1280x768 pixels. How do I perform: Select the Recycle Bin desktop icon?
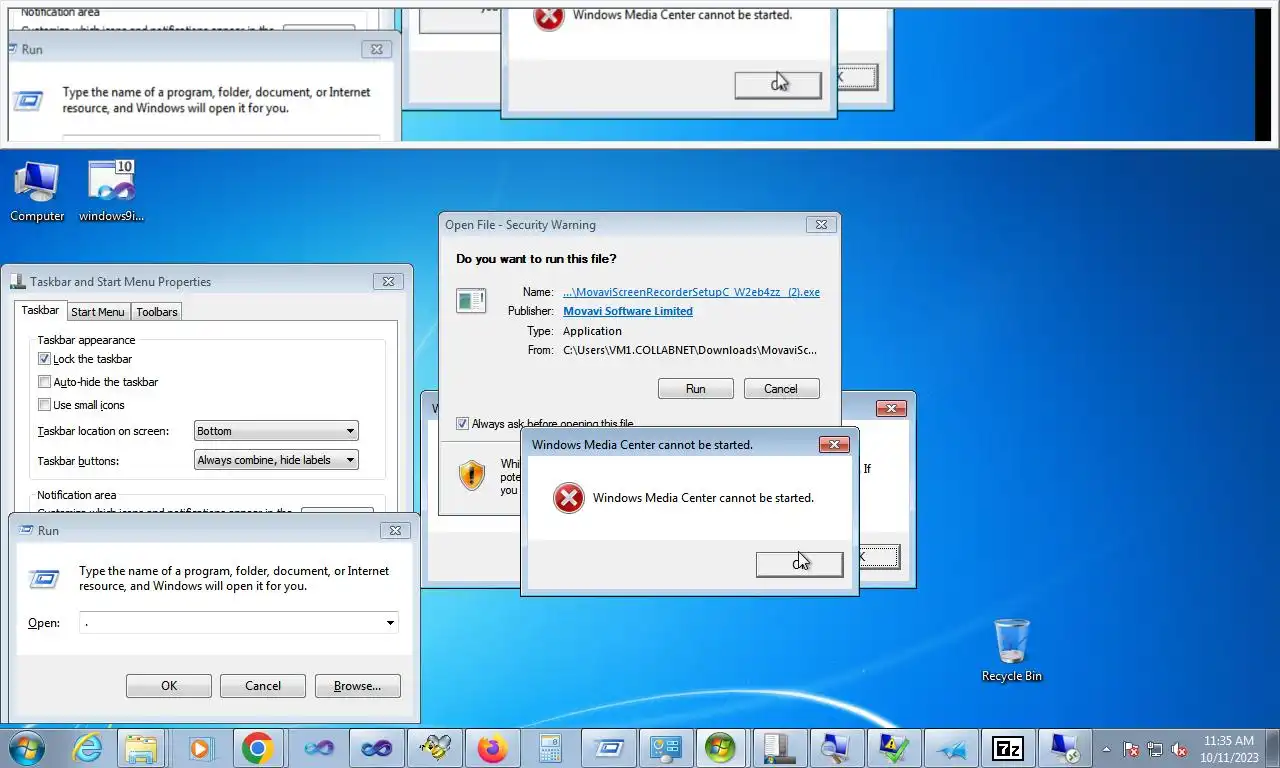(x=1011, y=651)
